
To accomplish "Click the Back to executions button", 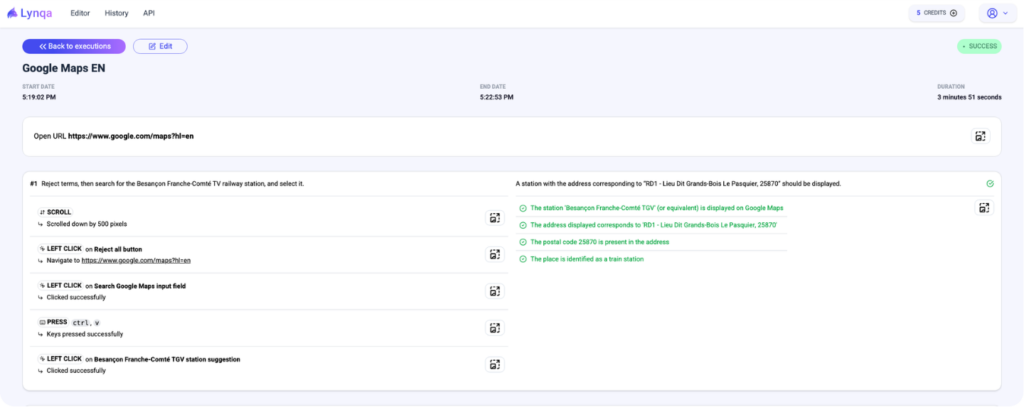I will tap(74, 46).
